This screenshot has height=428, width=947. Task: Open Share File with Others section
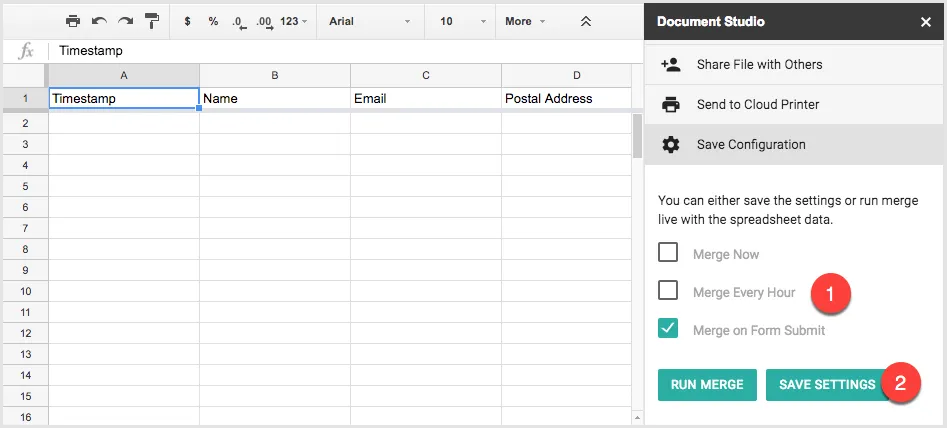[794, 65]
